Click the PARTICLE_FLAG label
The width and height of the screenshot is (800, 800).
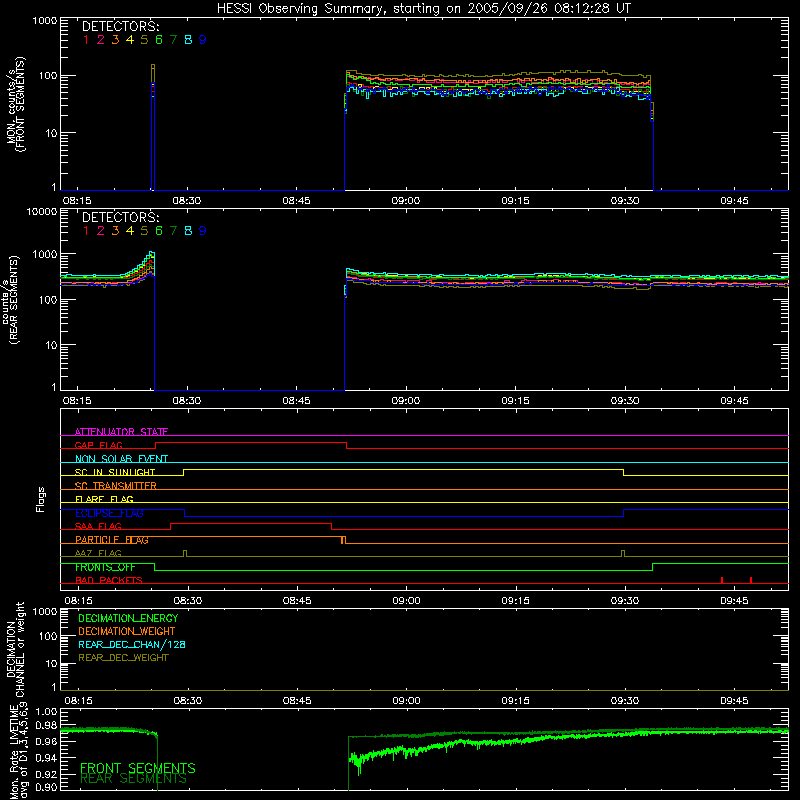pos(112,540)
